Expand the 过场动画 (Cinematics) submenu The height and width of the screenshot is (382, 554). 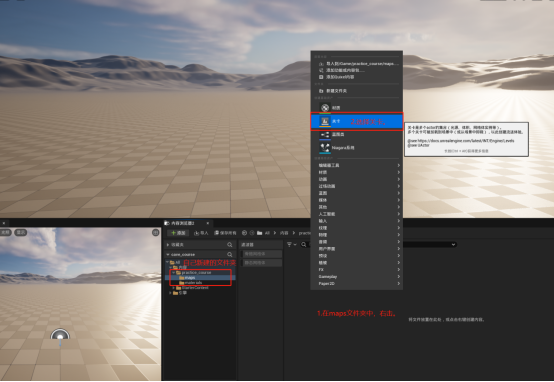[x=356, y=186]
